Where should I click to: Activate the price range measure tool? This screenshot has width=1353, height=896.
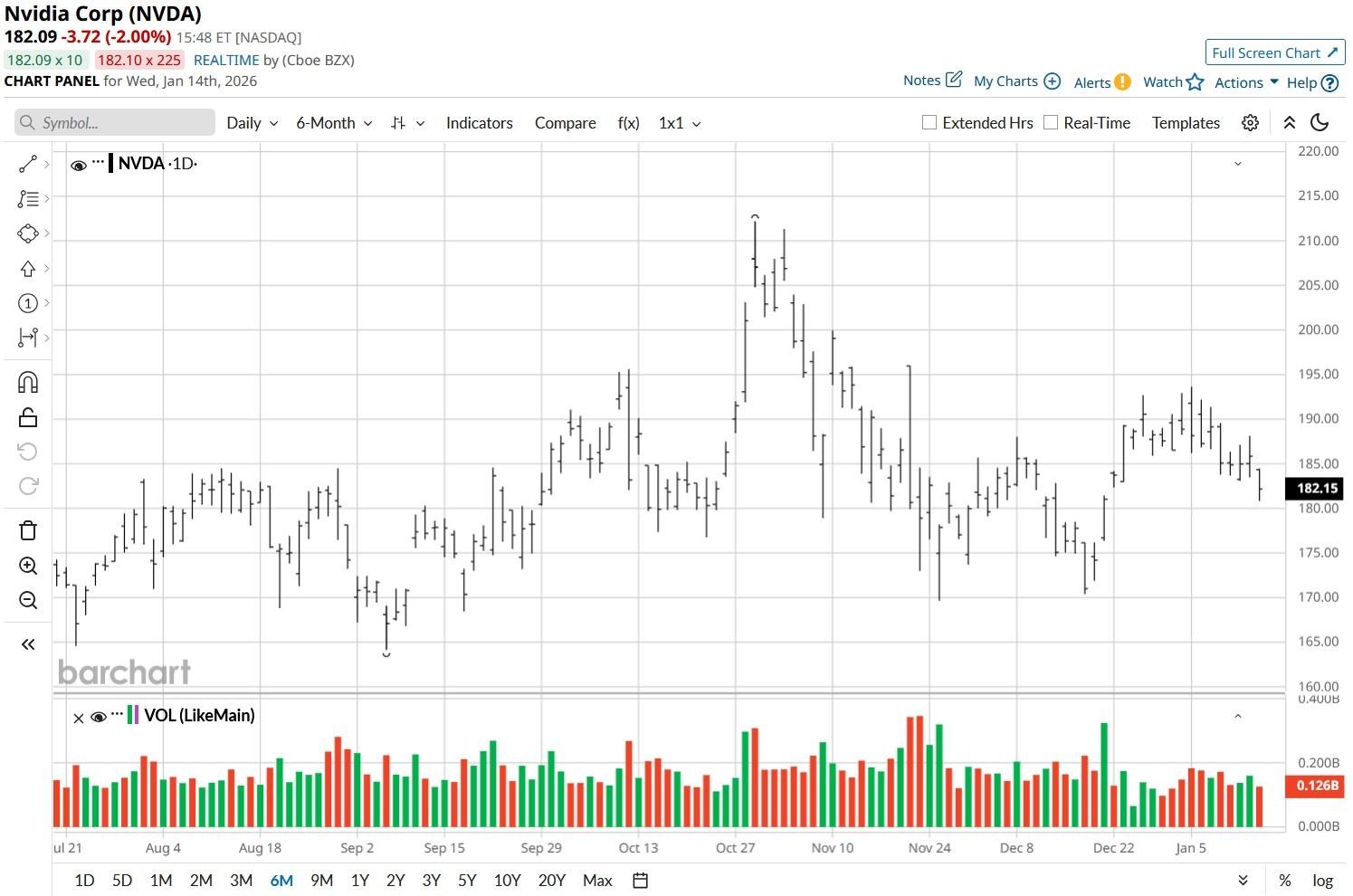coord(28,338)
